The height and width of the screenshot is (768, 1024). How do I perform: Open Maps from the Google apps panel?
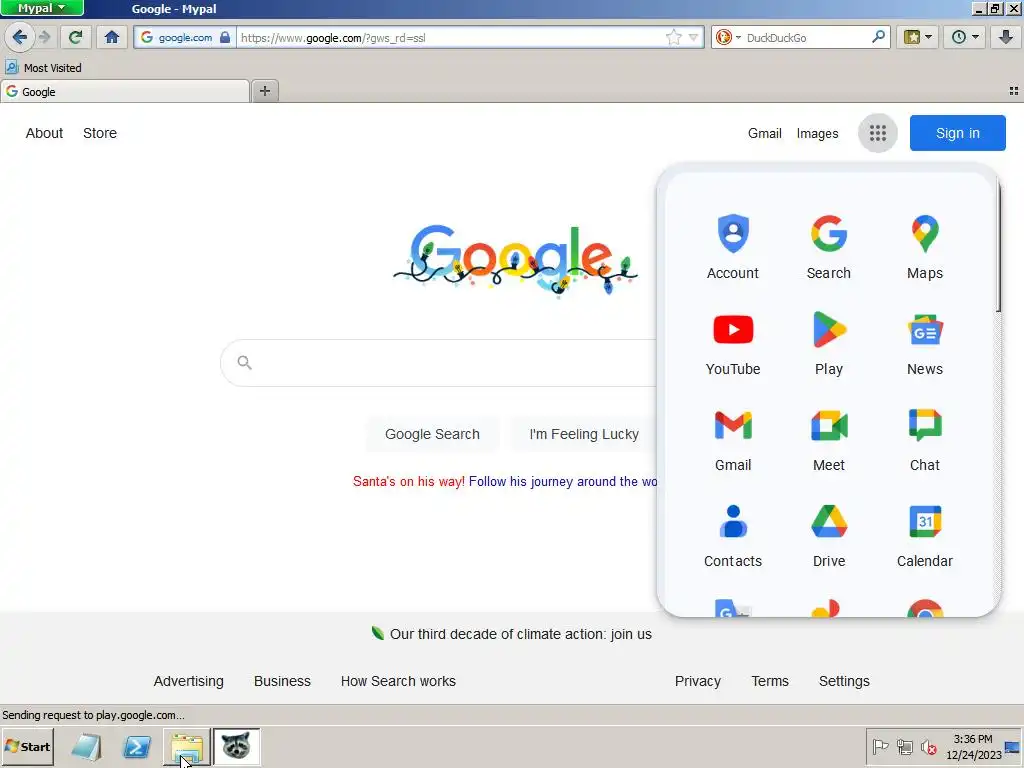(x=925, y=247)
